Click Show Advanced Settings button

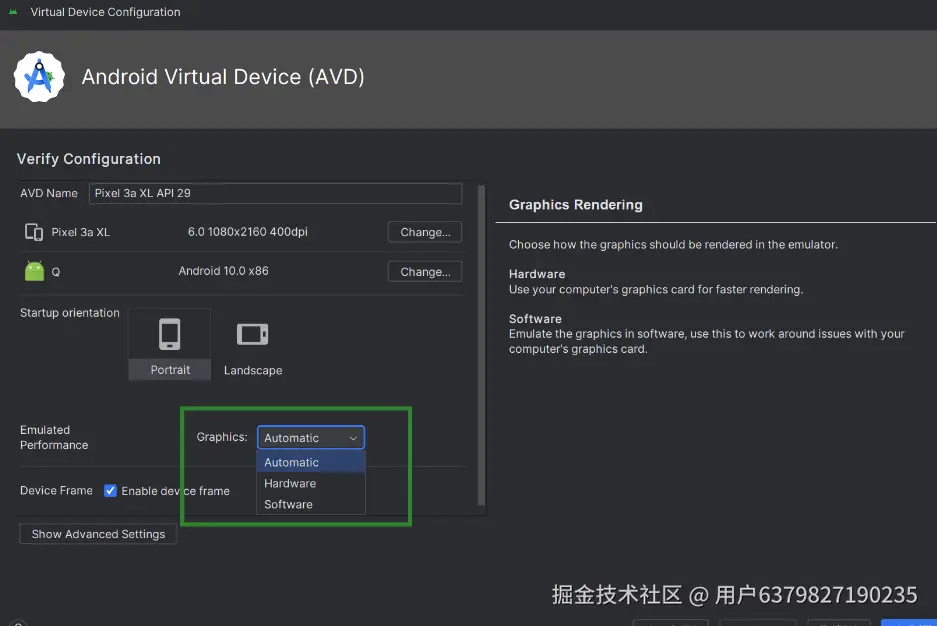(x=98, y=534)
